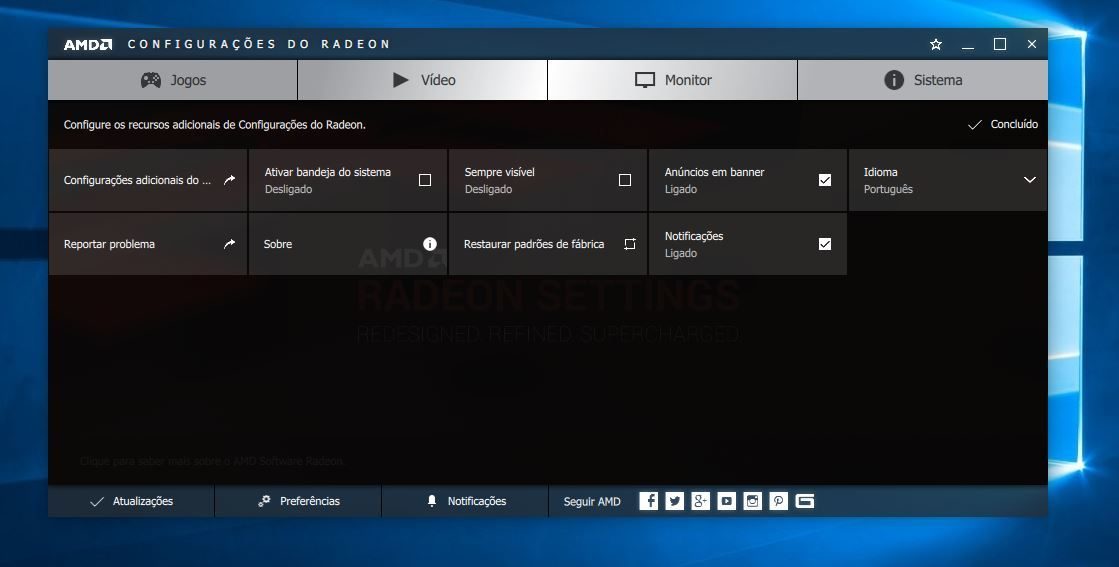Disable the Notificações checkbox
Screen dimensions: 1119x567
tap(824, 244)
